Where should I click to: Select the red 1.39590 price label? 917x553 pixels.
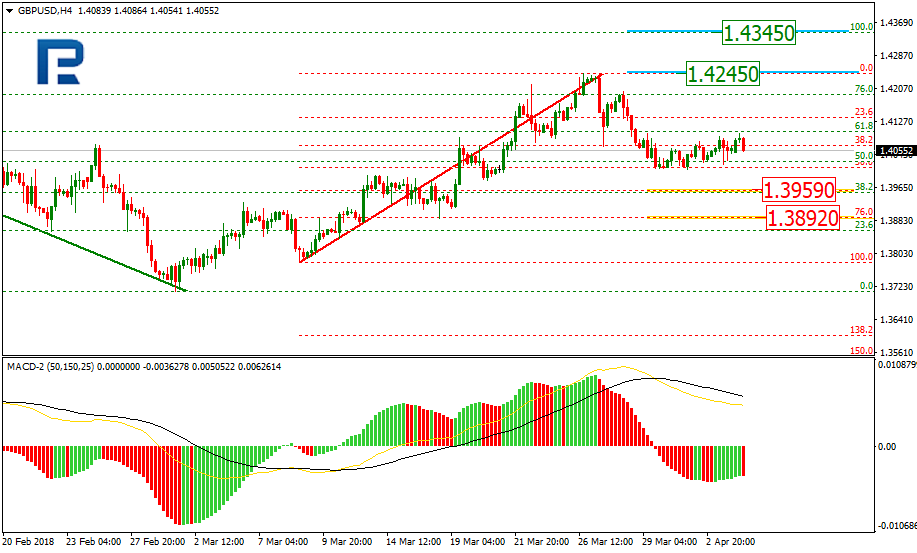point(798,189)
